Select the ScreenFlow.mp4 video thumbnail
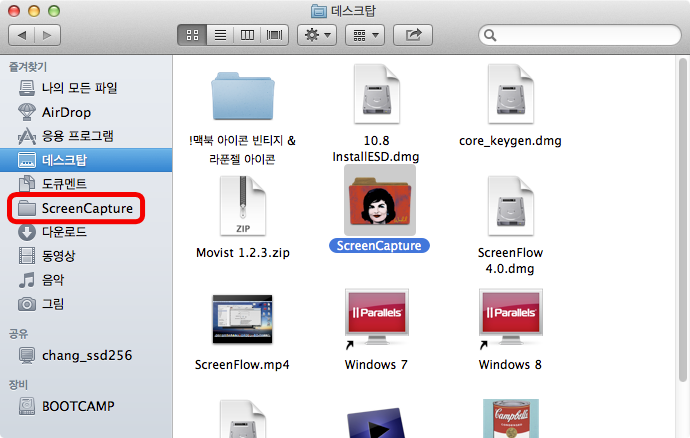The image size is (690, 438). tap(242, 319)
